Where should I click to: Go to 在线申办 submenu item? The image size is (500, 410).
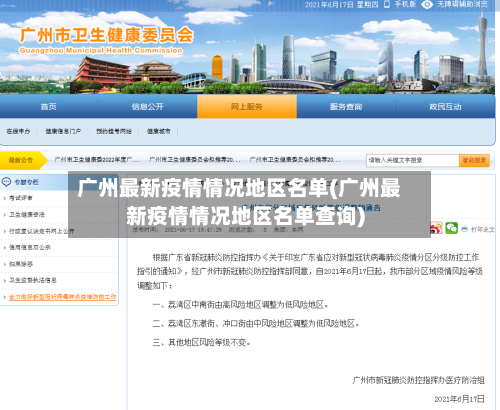(18, 131)
